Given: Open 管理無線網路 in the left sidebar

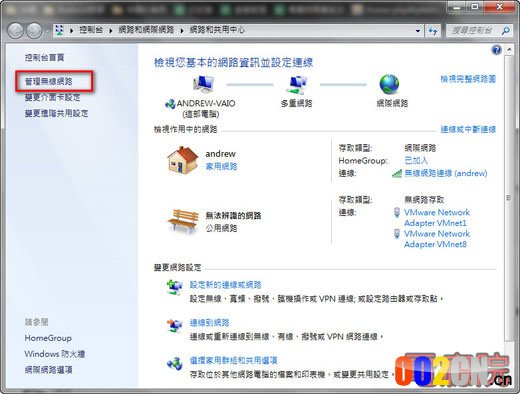Looking at the screenshot, I should point(49,81).
